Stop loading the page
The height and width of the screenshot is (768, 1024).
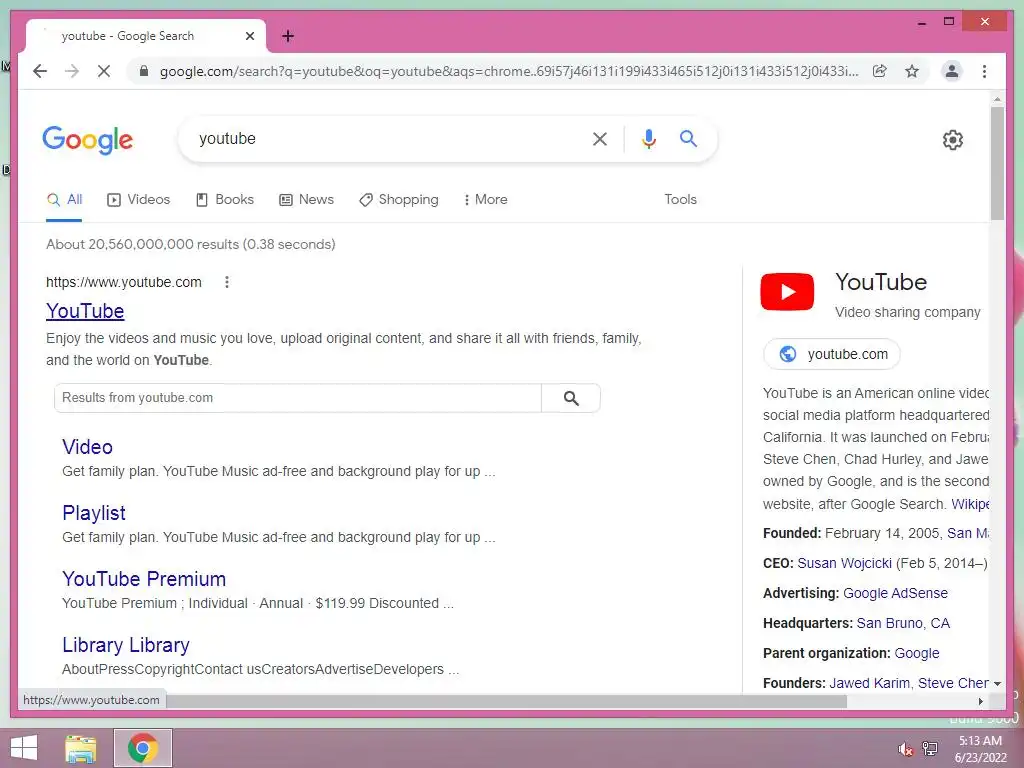tap(104, 71)
